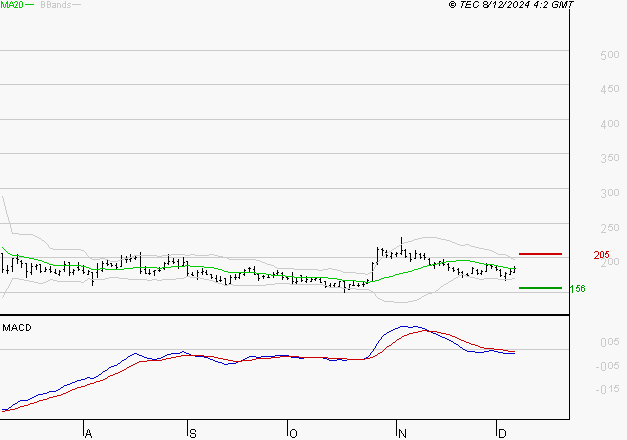Image resolution: width=627 pixels, height=440 pixels.
Task: Select the 156 support value label
Action: [x=577, y=289]
